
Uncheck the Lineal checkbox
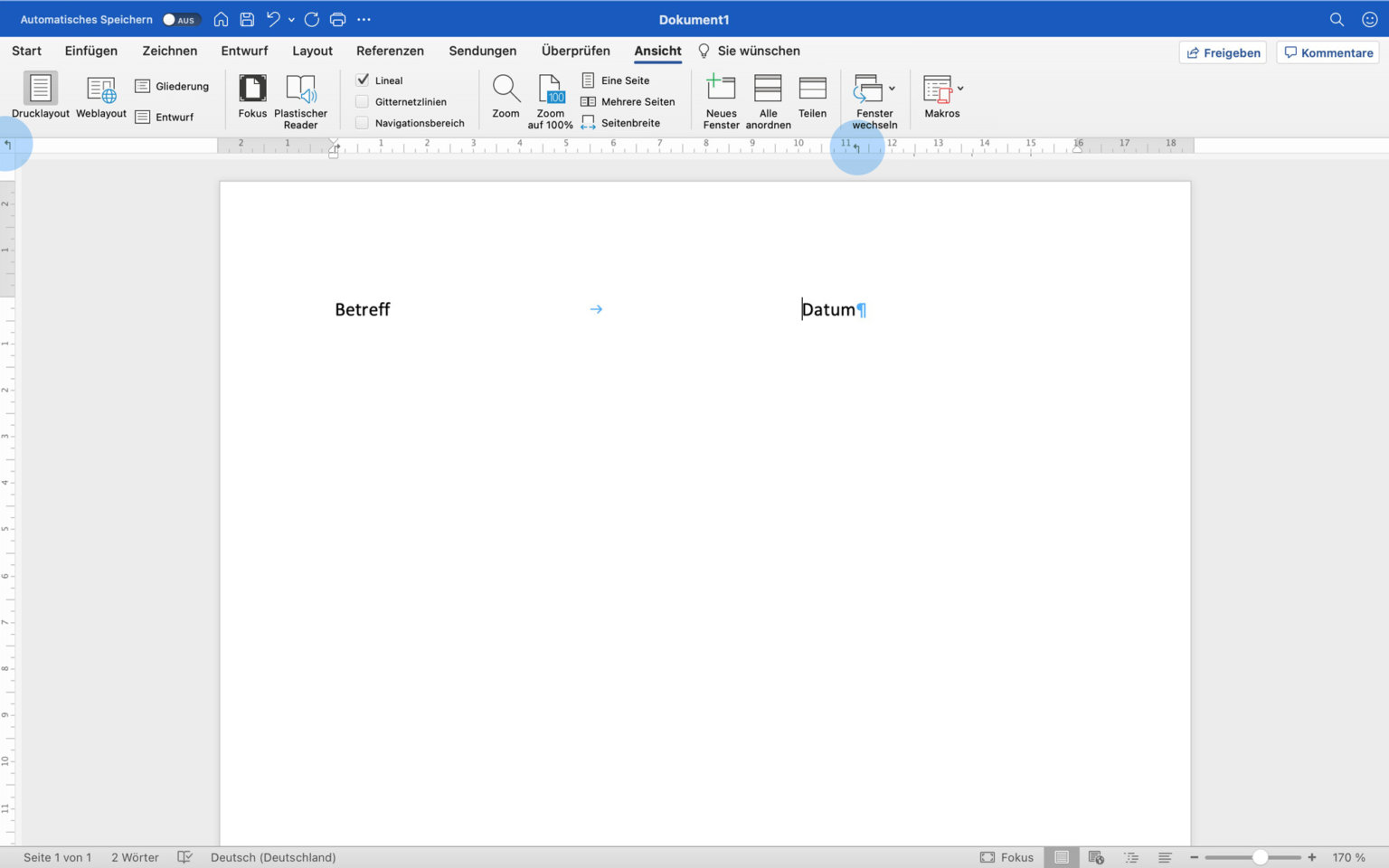(363, 80)
